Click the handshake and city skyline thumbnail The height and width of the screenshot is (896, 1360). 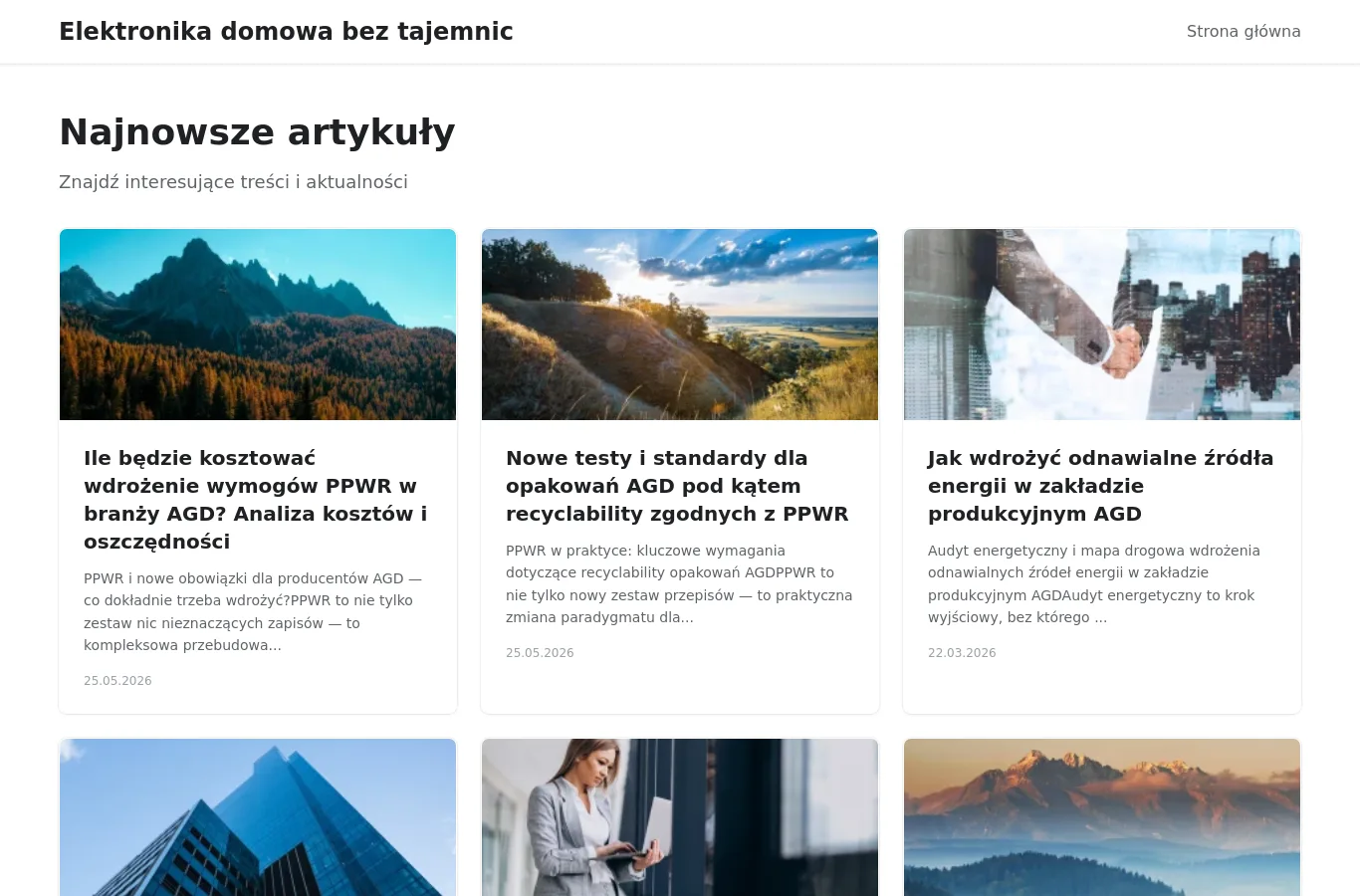pos(1102,325)
